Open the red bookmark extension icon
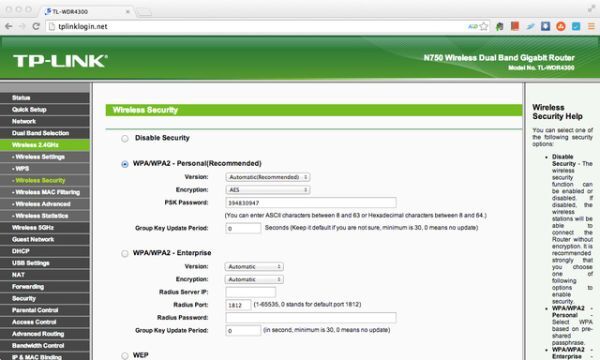 point(515,26)
